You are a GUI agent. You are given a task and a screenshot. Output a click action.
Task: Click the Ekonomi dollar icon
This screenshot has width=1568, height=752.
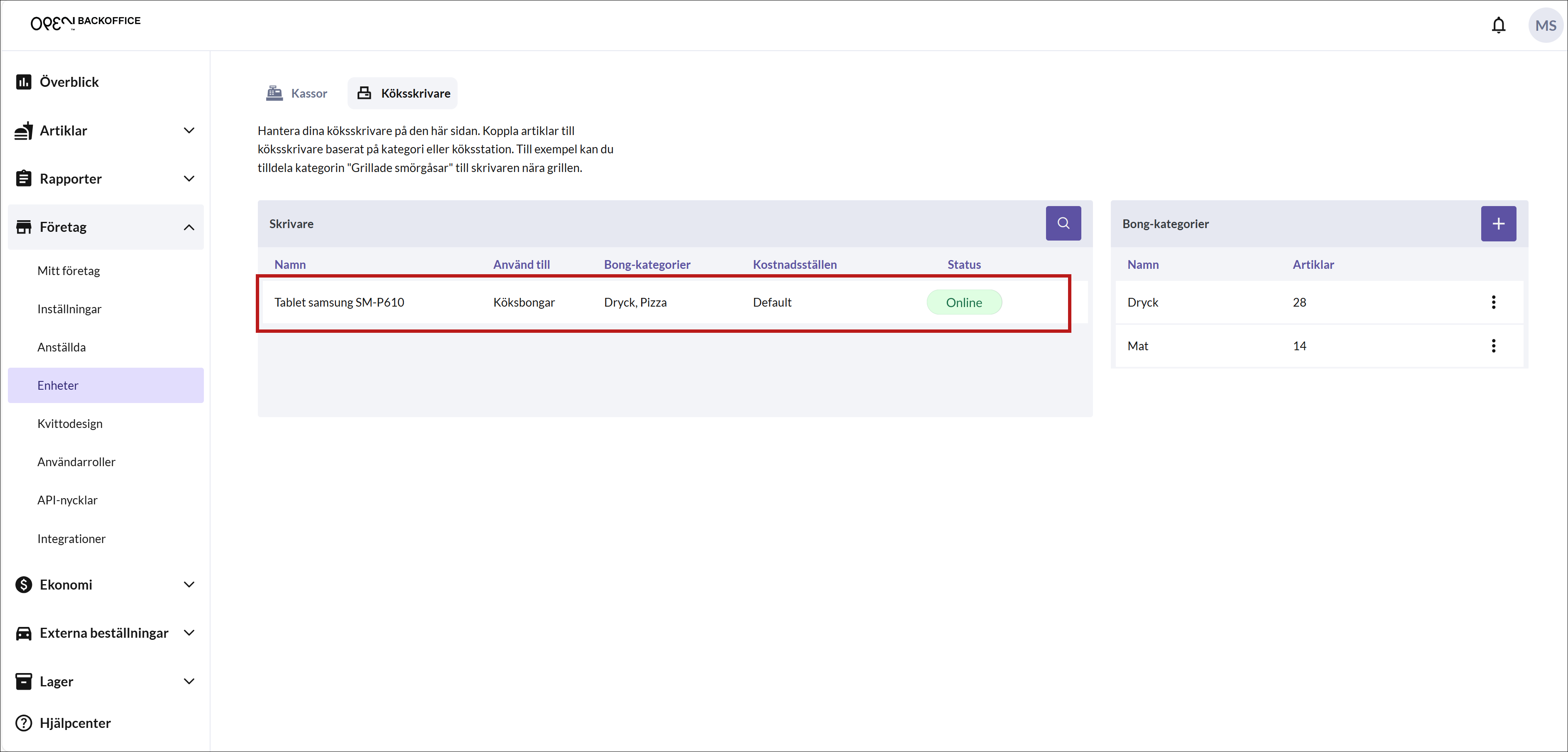click(24, 585)
